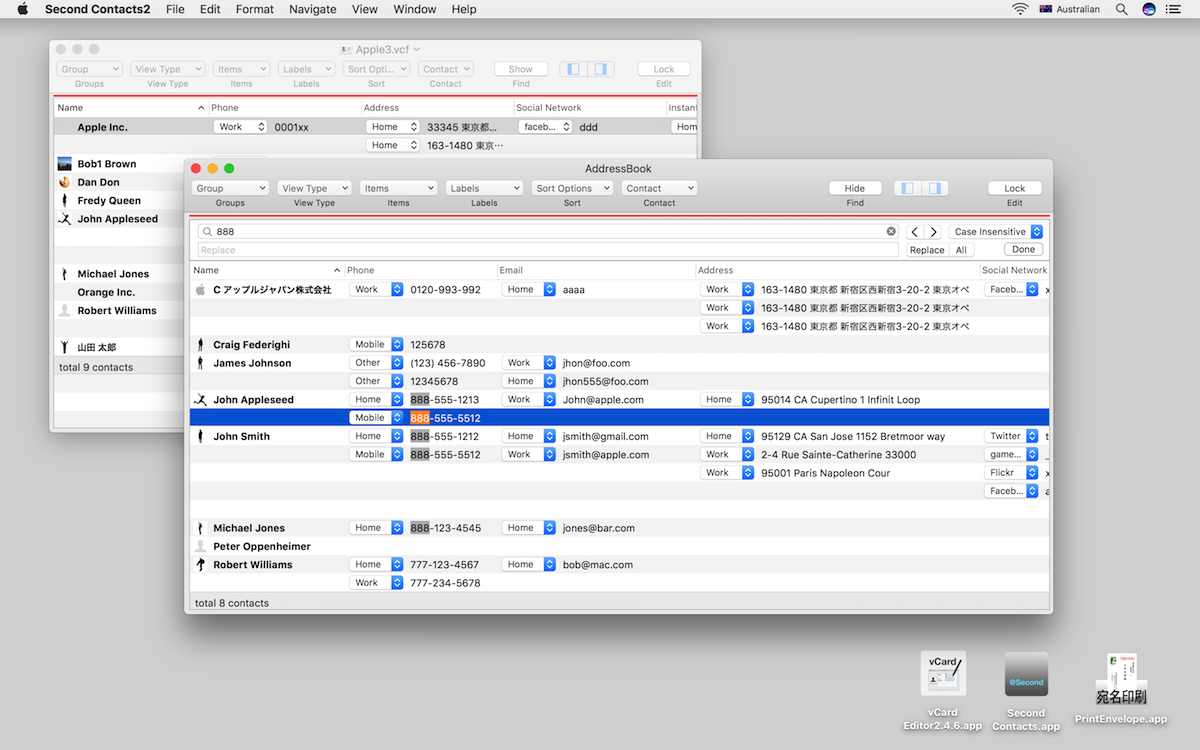The image size is (1200, 750).
Task: Open the View menu
Action: pyautogui.click(x=365, y=9)
